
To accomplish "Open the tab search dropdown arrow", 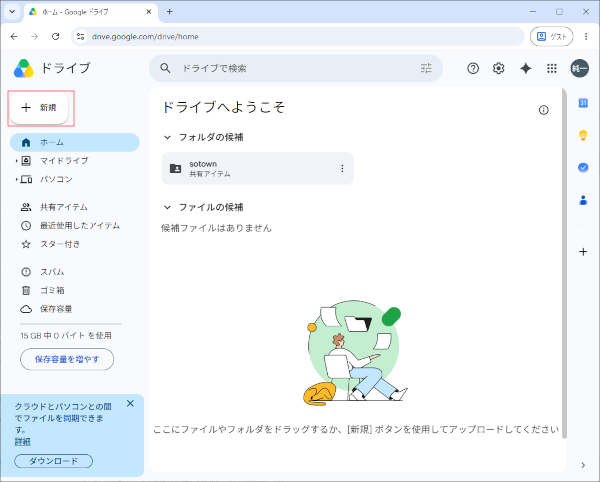I will point(12,11).
